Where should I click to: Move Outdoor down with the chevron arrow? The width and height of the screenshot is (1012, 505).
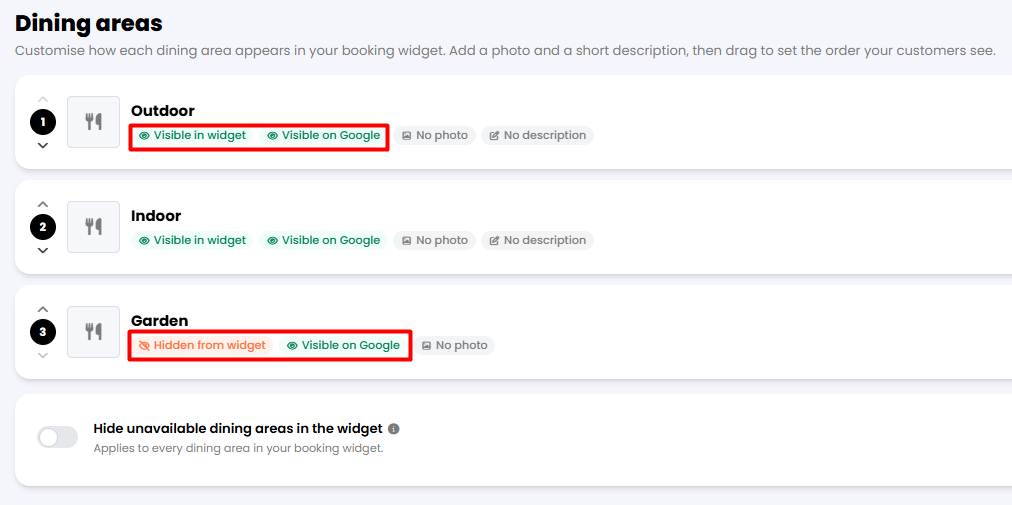(43, 145)
